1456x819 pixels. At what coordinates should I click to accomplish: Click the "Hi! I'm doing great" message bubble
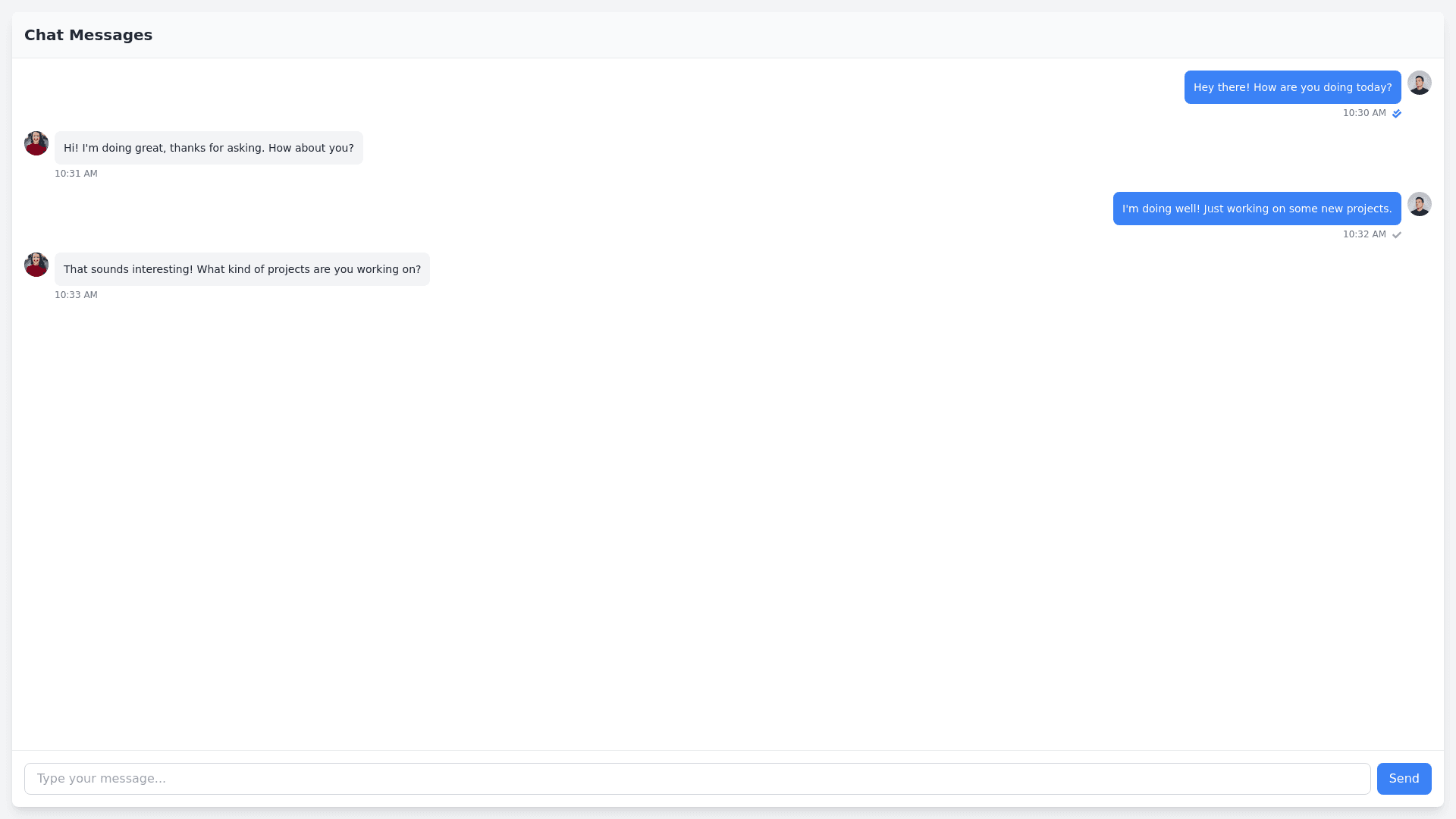(x=209, y=148)
